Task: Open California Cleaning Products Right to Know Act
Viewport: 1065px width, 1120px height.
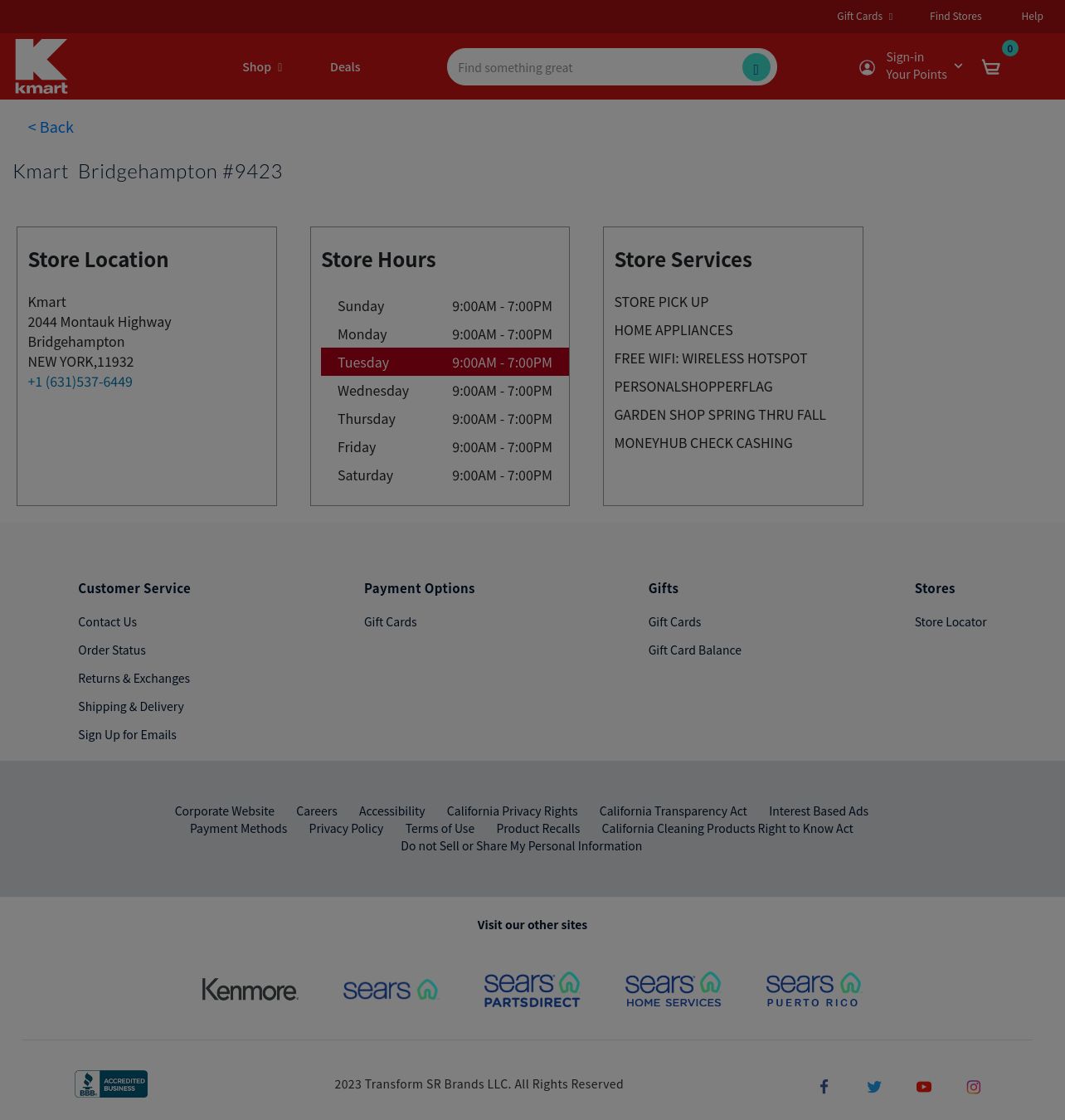Action: pyautogui.click(x=727, y=828)
